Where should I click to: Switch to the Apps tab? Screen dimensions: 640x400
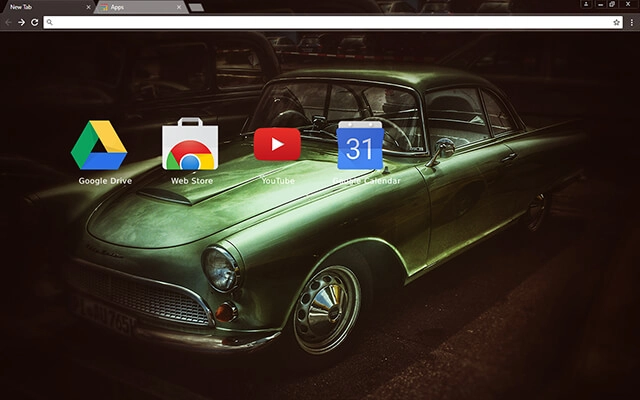tap(141, 7)
